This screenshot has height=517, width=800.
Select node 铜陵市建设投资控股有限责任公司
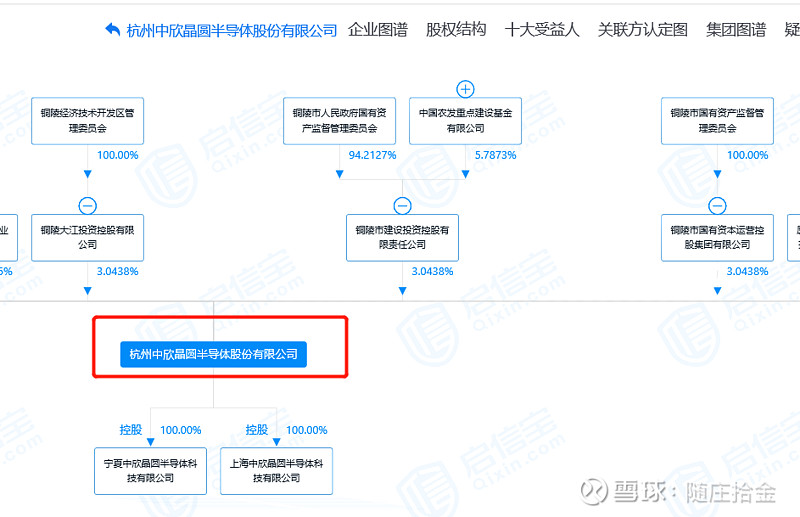pos(403,238)
